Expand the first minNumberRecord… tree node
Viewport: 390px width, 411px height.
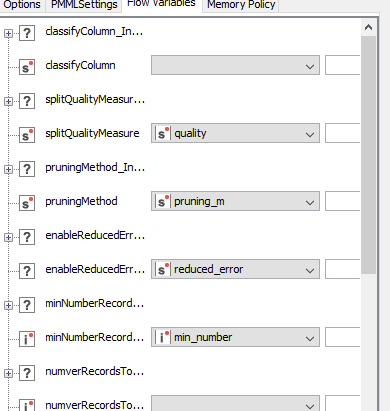[x=8, y=305]
